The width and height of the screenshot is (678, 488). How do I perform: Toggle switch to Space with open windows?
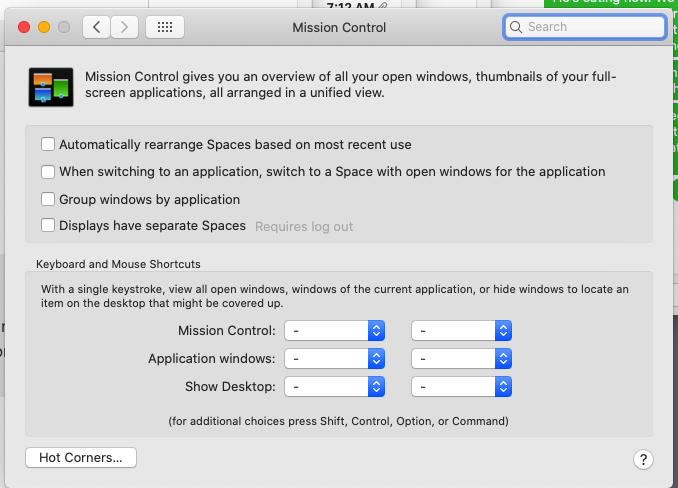[x=48, y=172]
